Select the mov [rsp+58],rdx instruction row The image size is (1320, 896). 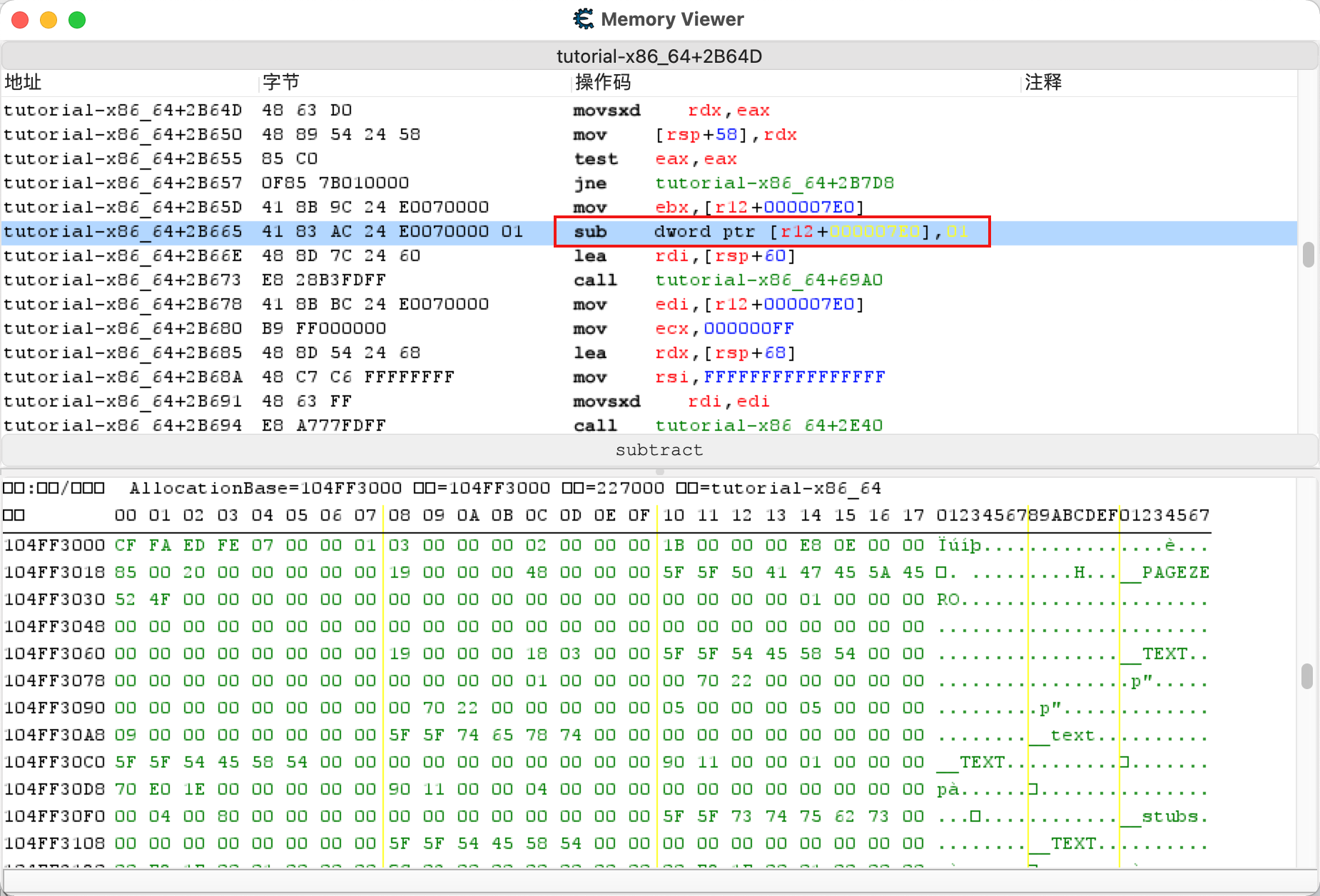click(649, 135)
